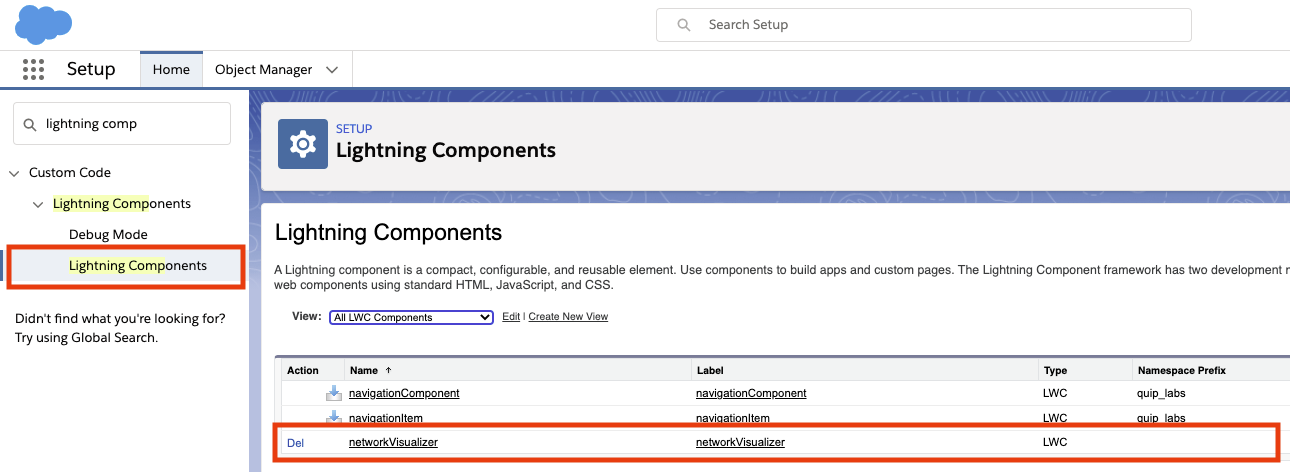The width and height of the screenshot is (1290, 472).
Task: Click the networkVisualizer label link
Action: (x=740, y=442)
